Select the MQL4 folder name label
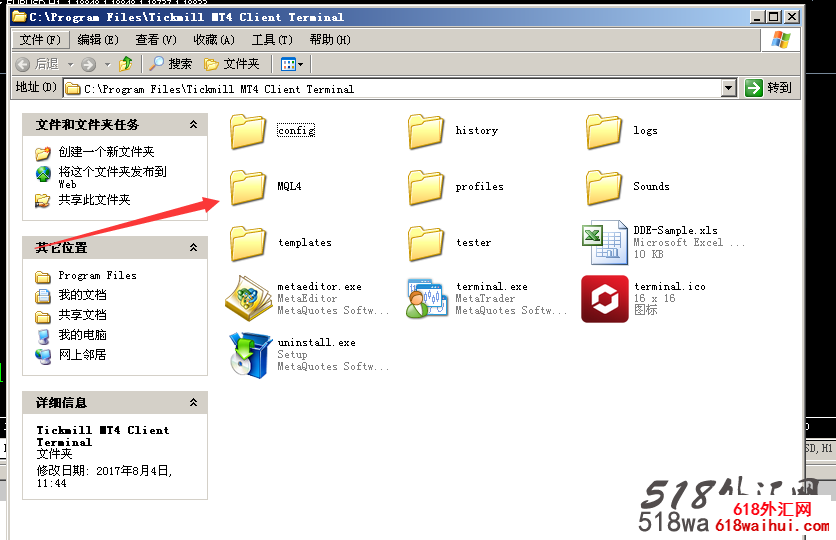836x540 pixels. pyautogui.click(x=289, y=187)
